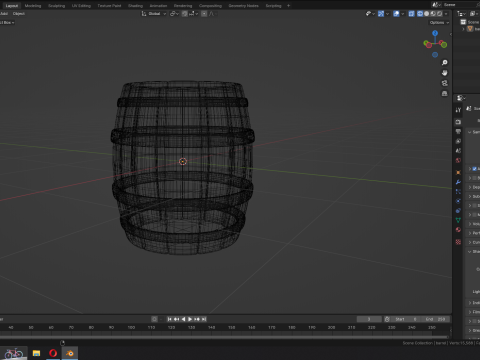Toggle show gizmos button
Screen dimensions: 480x360
pos(381,14)
